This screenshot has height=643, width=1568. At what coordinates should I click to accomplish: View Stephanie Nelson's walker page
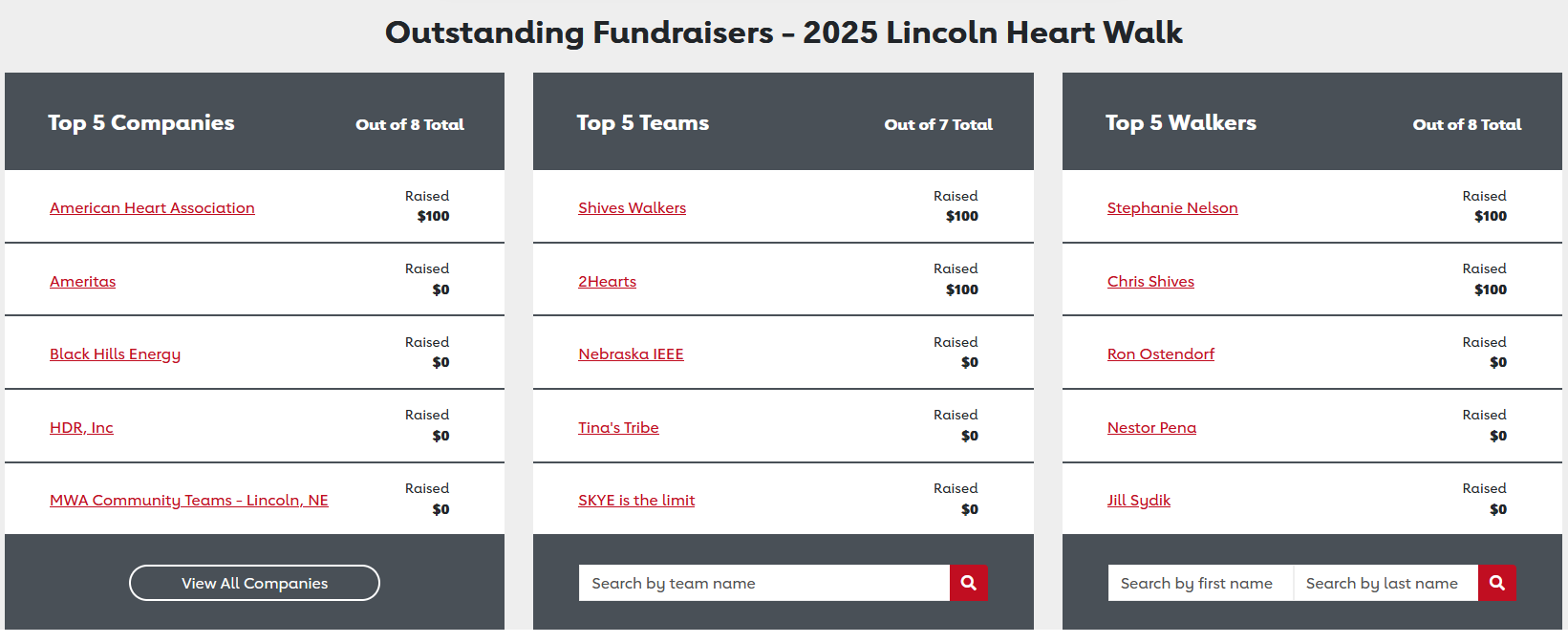[1172, 208]
